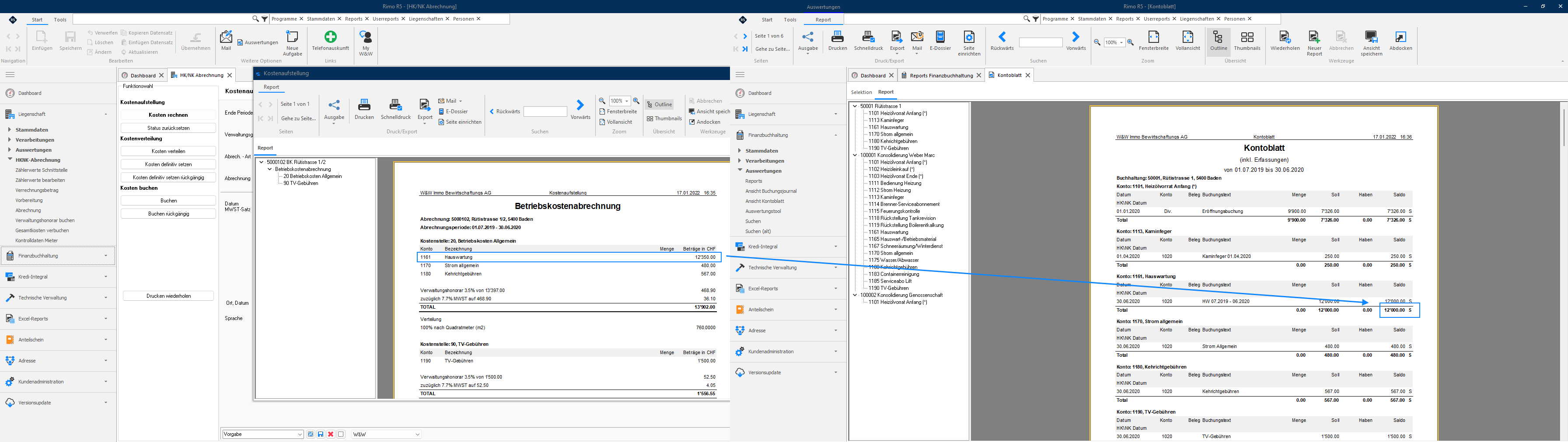Open E-Dossier in the Kostenaufstellung dialog

tap(453, 111)
